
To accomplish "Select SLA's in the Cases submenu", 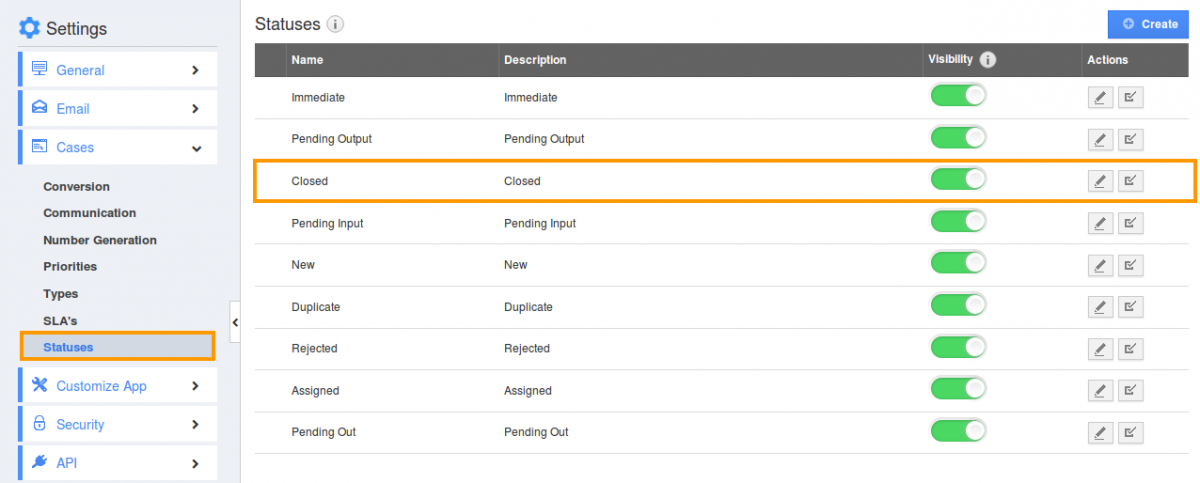I will coord(60,321).
